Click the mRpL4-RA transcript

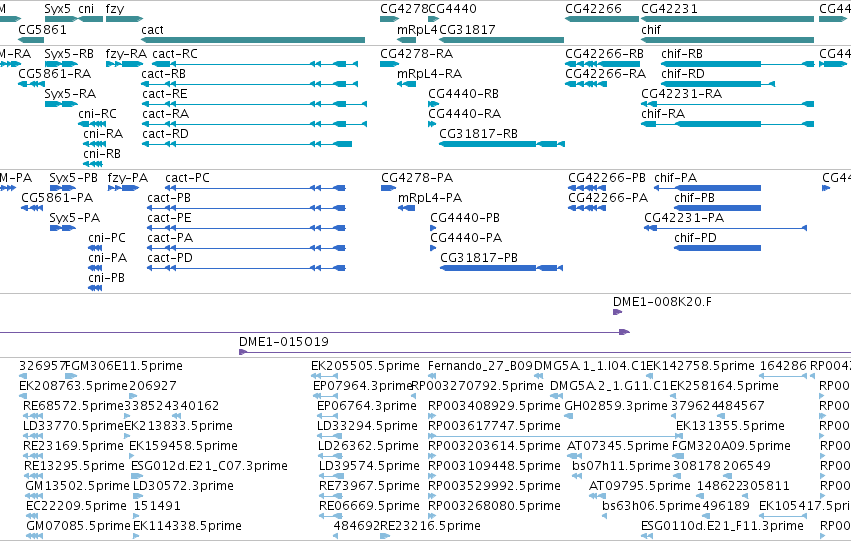coord(407,84)
